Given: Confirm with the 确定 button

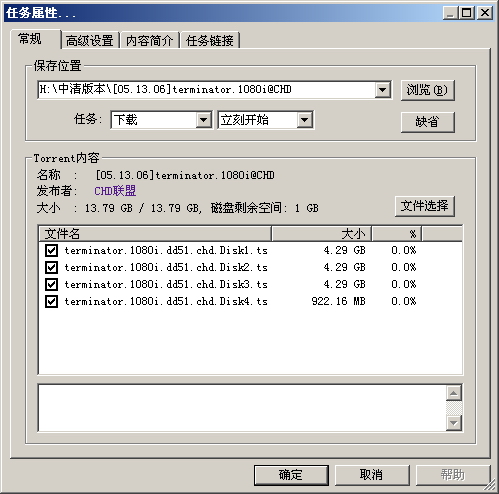Looking at the screenshot, I should (x=291, y=475).
